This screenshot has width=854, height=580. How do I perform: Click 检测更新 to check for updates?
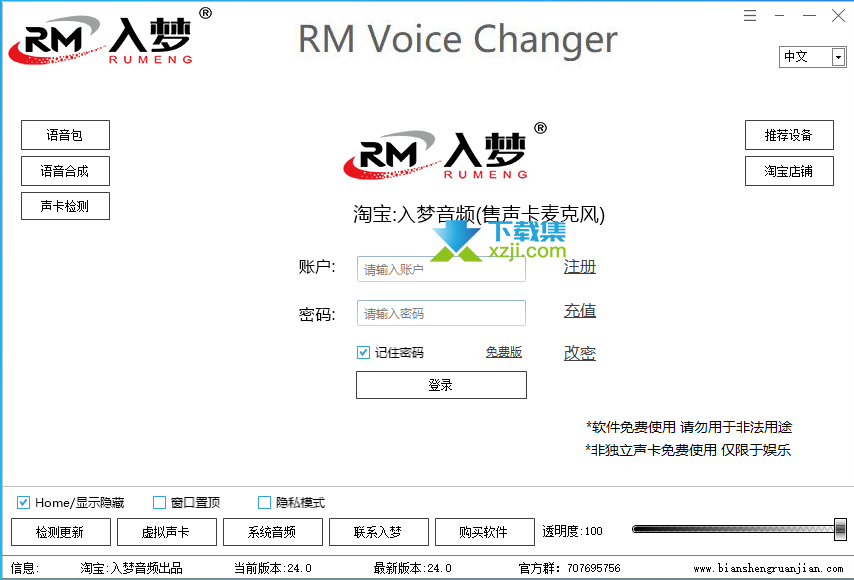tap(60, 532)
